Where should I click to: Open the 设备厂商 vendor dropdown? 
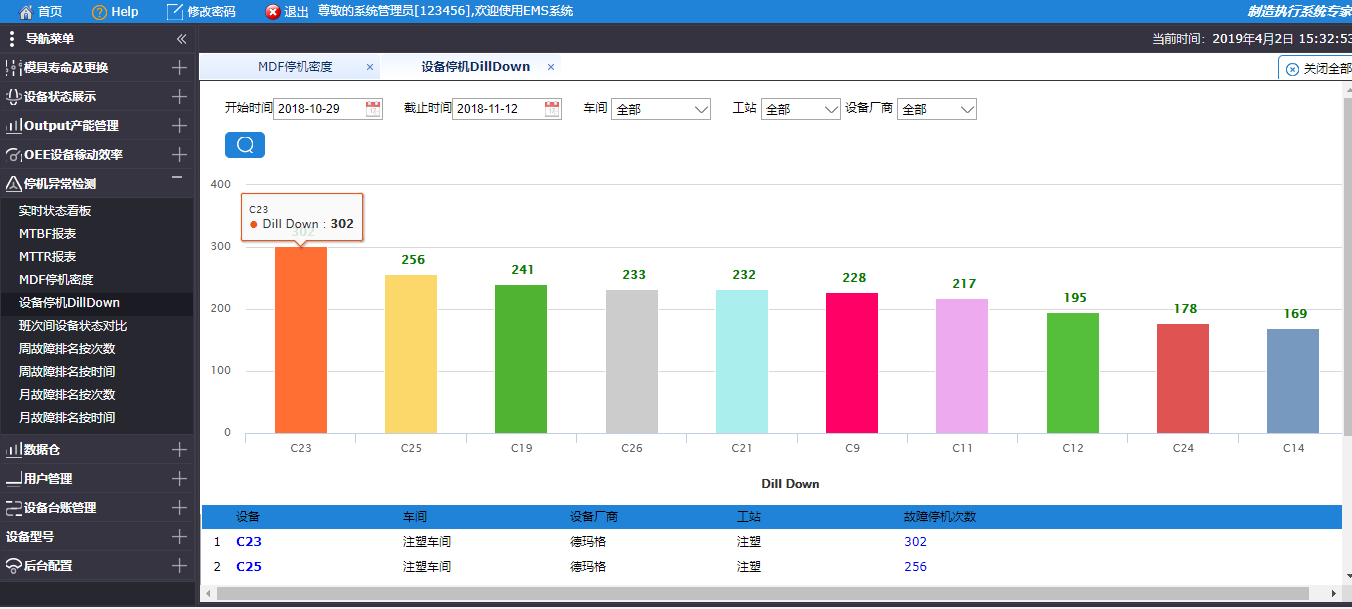coord(936,109)
